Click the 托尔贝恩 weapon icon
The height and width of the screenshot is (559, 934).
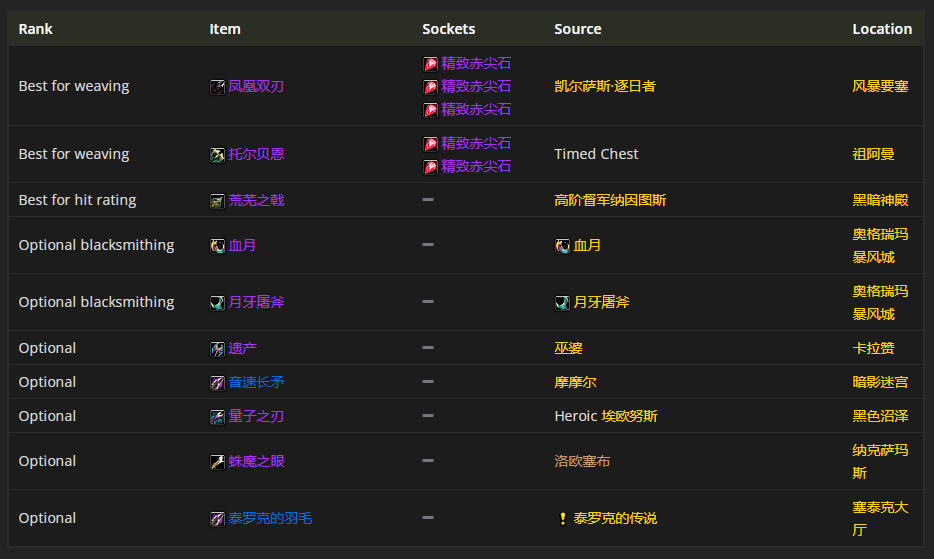tap(217, 155)
